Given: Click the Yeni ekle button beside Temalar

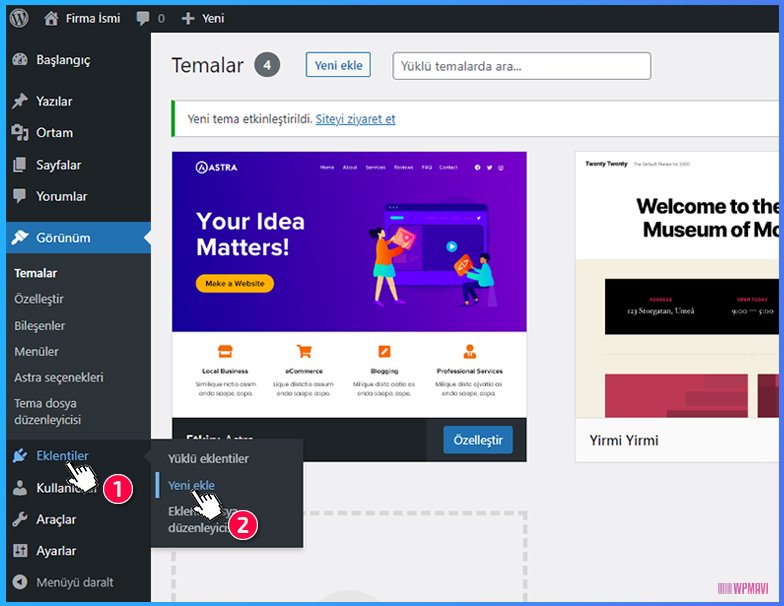Looking at the screenshot, I should click(x=338, y=65).
